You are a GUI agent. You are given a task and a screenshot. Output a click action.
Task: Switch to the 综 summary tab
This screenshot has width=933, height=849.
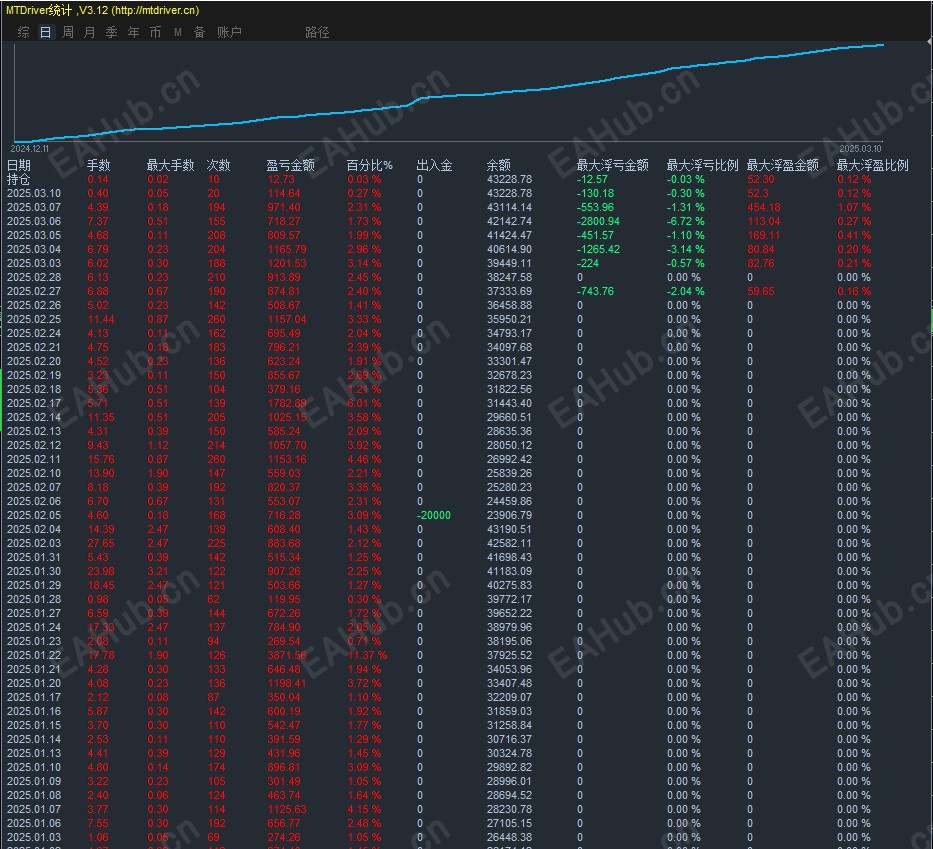click(23, 32)
